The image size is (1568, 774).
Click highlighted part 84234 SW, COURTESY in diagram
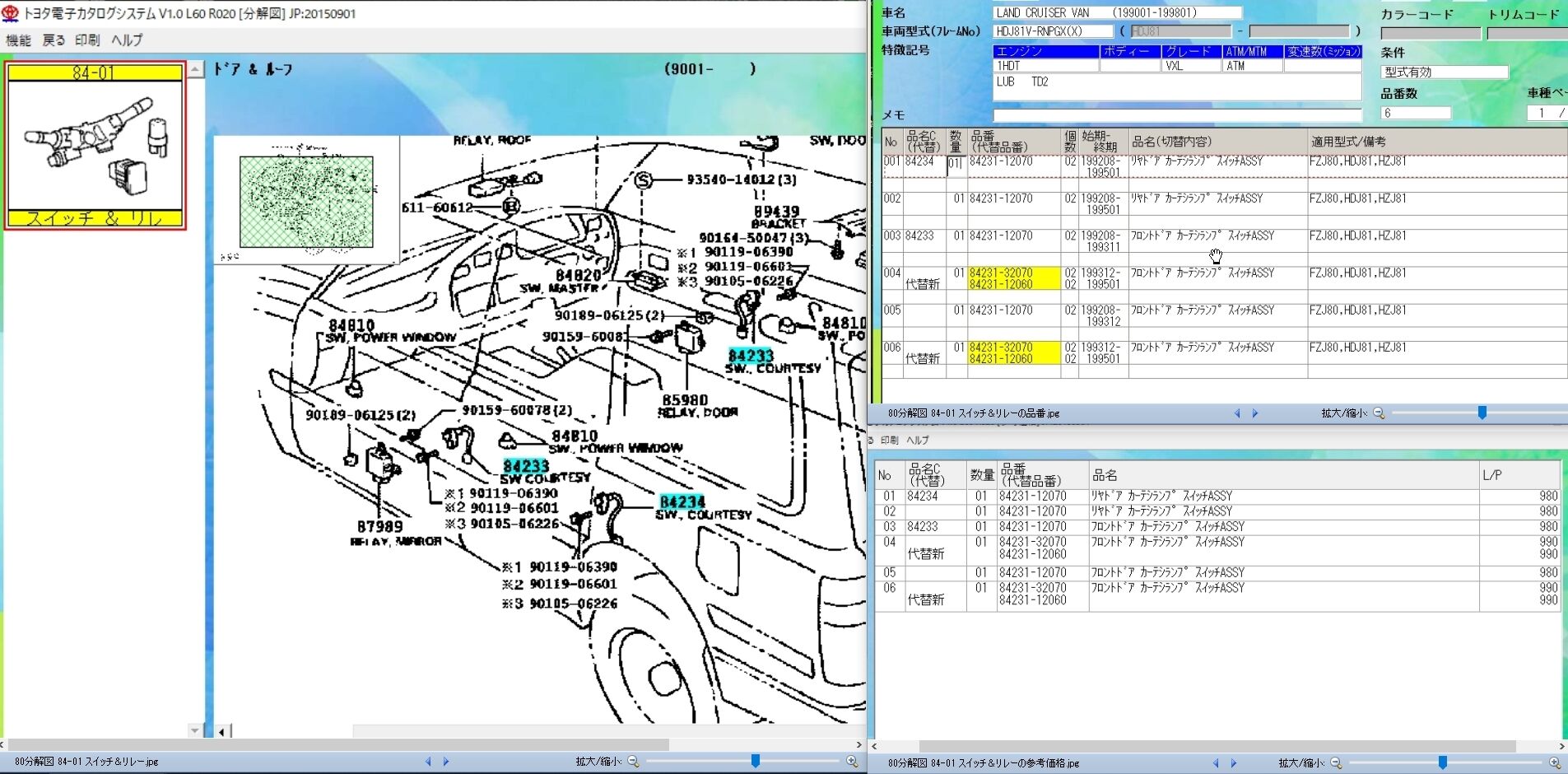coord(682,501)
